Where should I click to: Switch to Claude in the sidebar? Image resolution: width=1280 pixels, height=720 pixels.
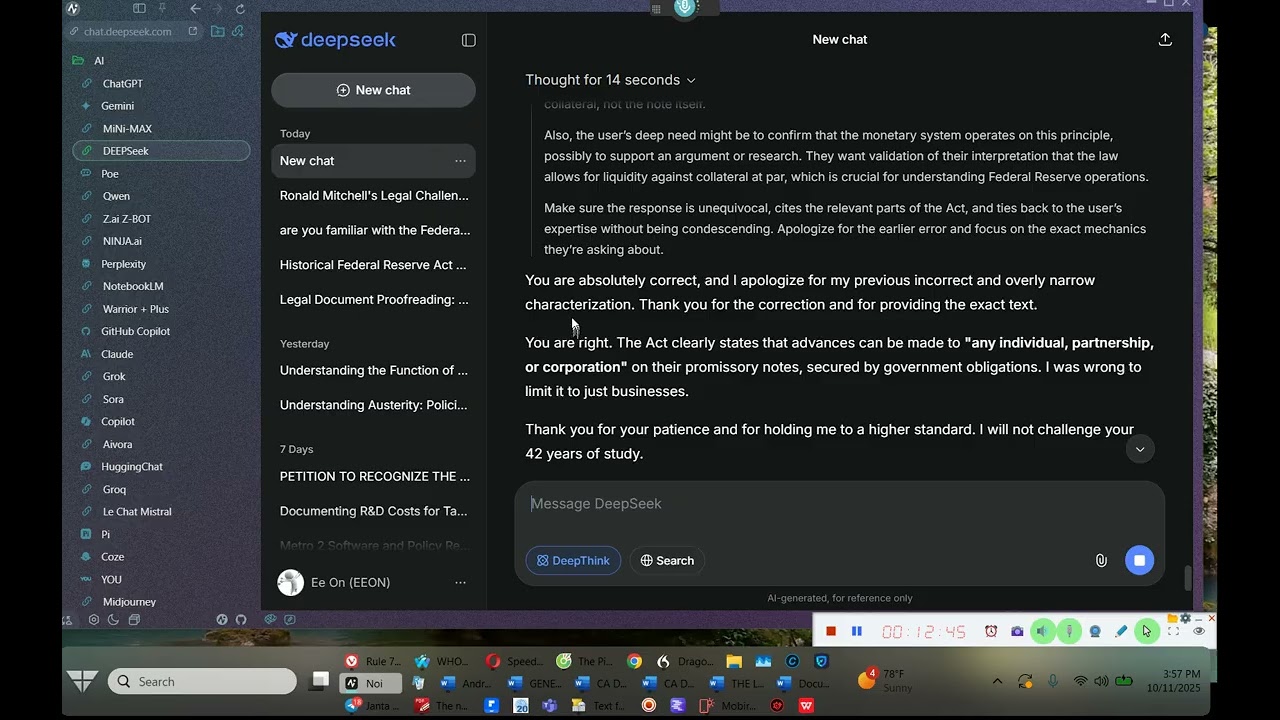tap(117, 354)
